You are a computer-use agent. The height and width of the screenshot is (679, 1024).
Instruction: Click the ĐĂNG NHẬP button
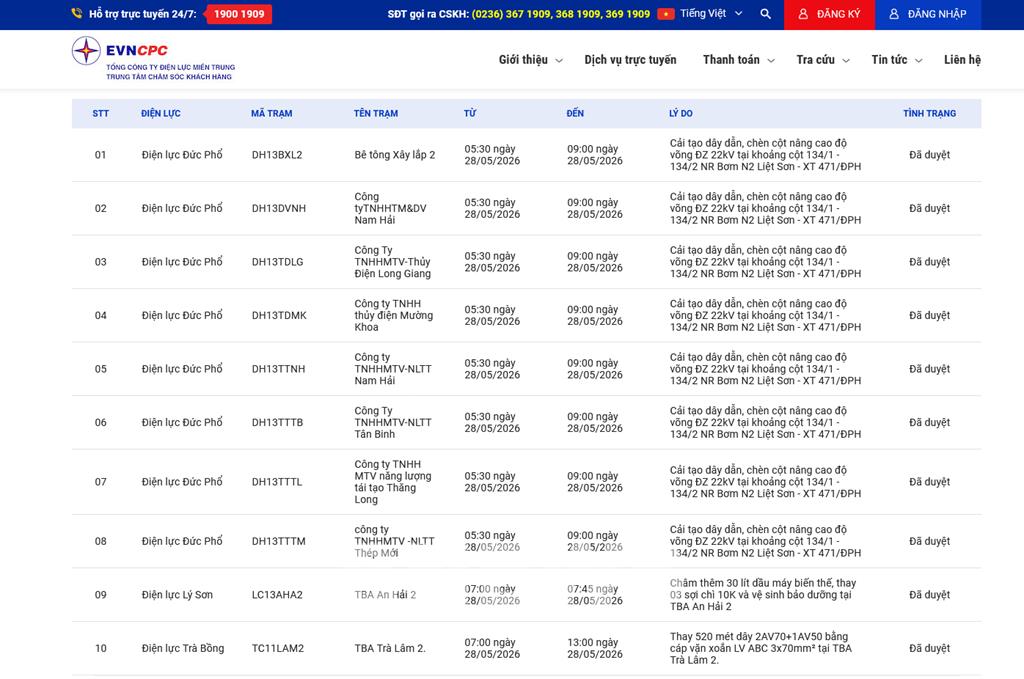point(928,14)
